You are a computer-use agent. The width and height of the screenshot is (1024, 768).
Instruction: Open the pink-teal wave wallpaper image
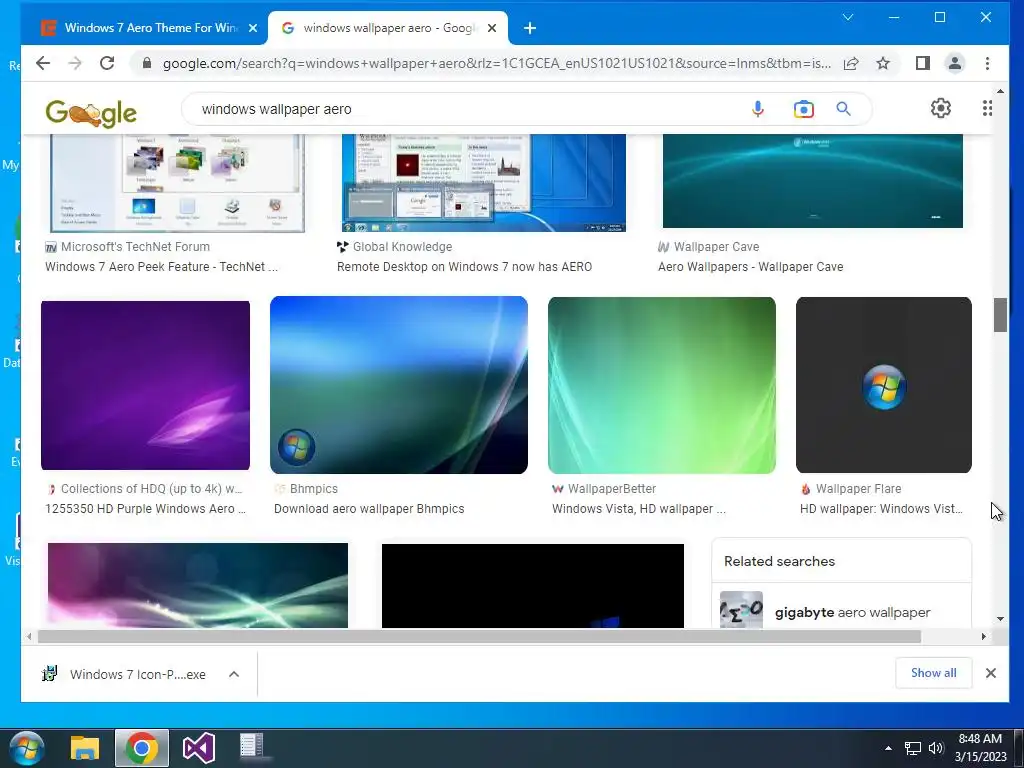tap(198, 586)
